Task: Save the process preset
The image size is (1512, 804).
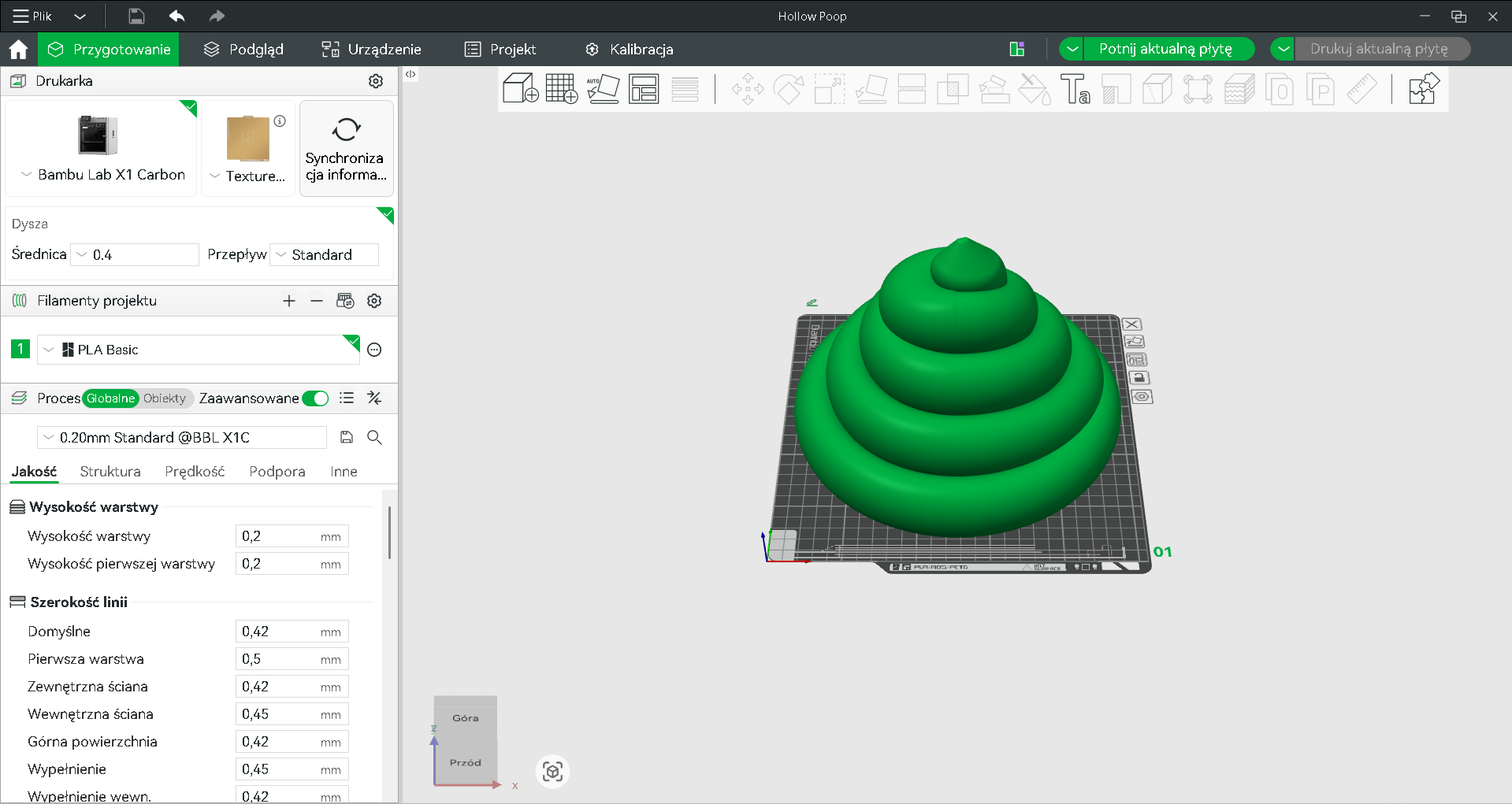Action: [347, 437]
